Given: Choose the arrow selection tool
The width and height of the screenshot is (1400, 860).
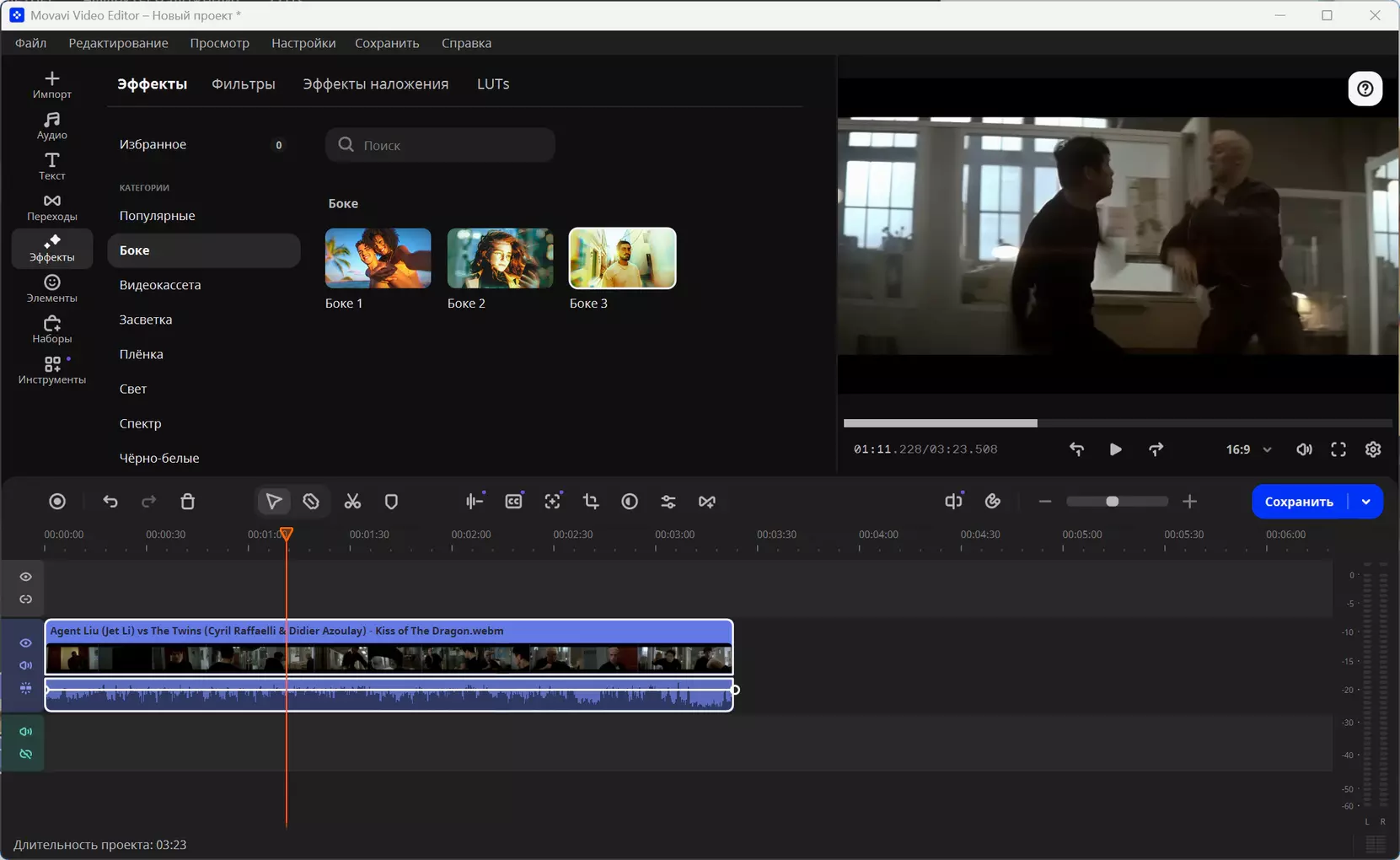Looking at the screenshot, I should pyautogui.click(x=274, y=502).
